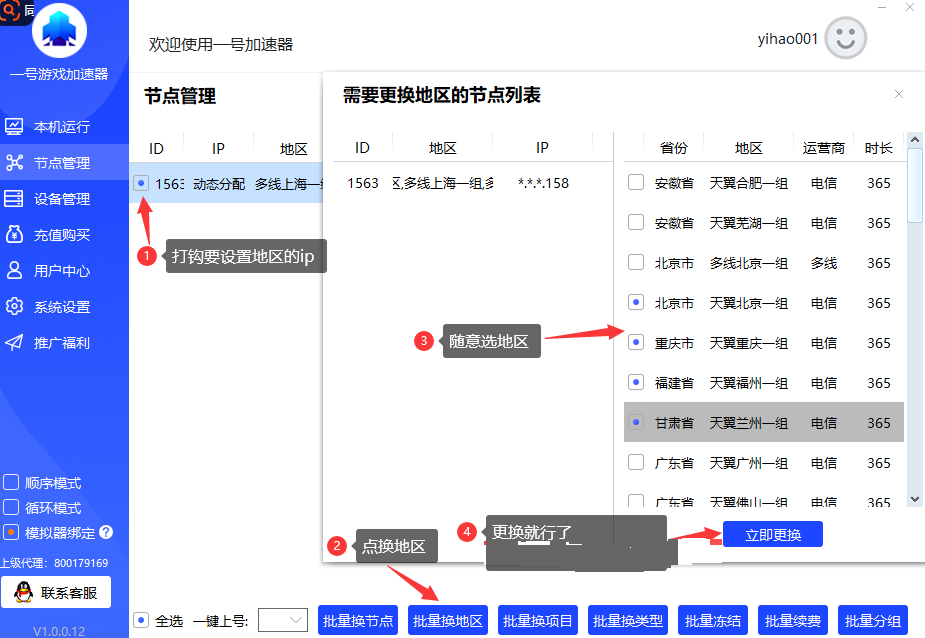Viewport: 925px width, 638px height.
Task: Click the 重庆市 province cell
Action: [x=674, y=343]
